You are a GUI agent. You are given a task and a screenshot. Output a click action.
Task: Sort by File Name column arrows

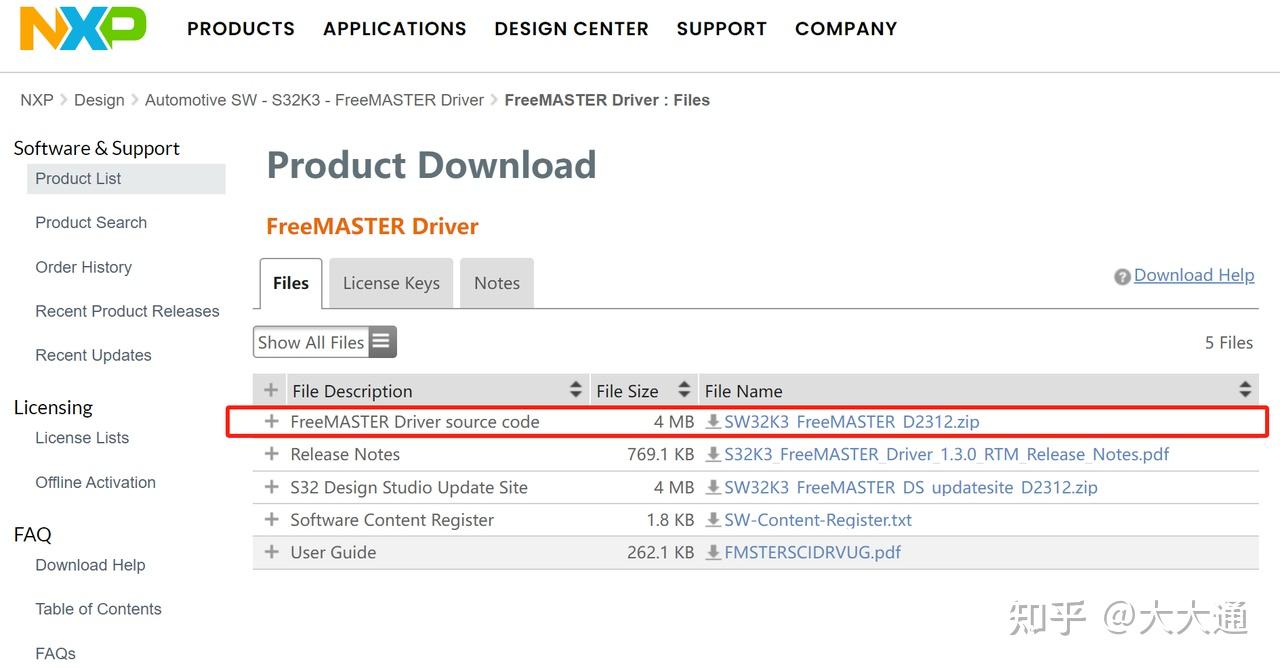coord(1245,390)
